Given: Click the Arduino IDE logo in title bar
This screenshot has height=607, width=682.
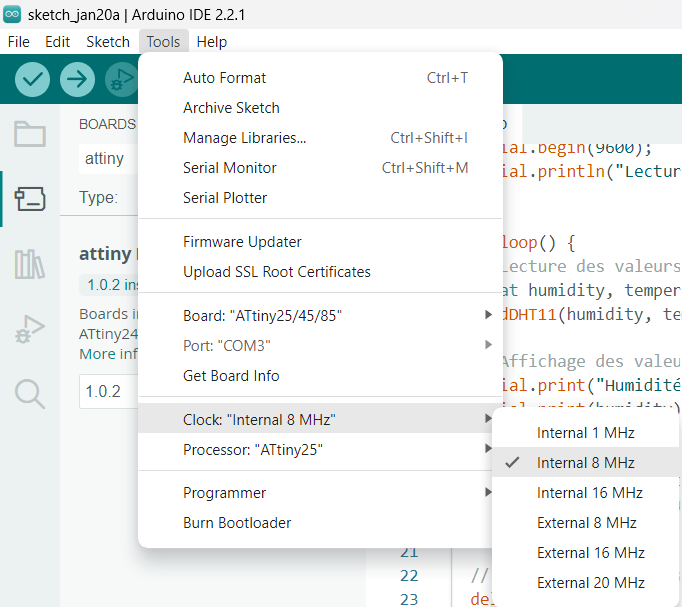Looking at the screenshot, I should click(12, 14).
